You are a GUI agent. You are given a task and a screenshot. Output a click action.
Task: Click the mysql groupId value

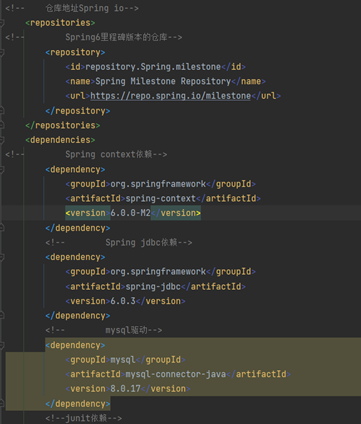123,360
